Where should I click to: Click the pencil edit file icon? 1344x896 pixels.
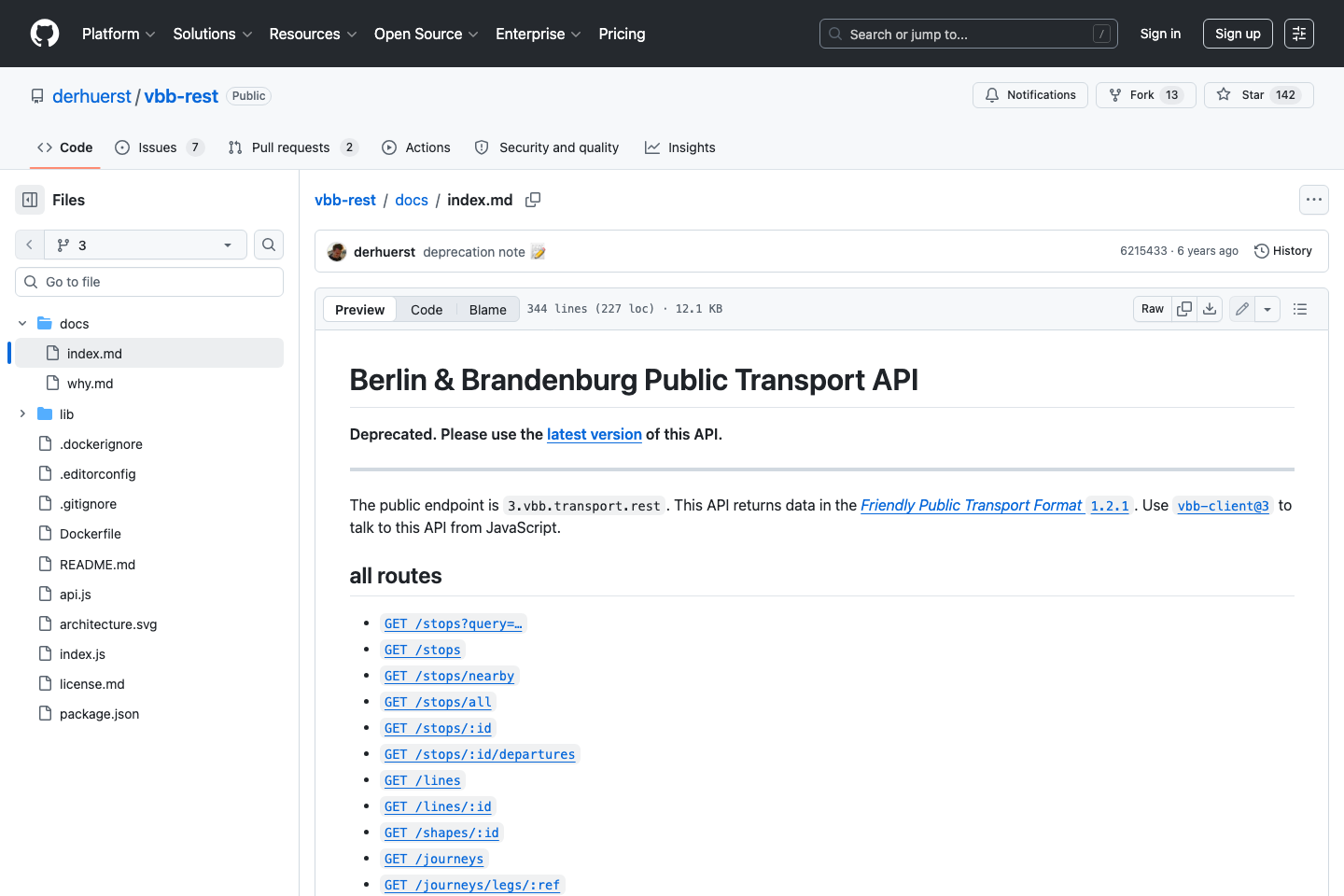pos(1241,309)
